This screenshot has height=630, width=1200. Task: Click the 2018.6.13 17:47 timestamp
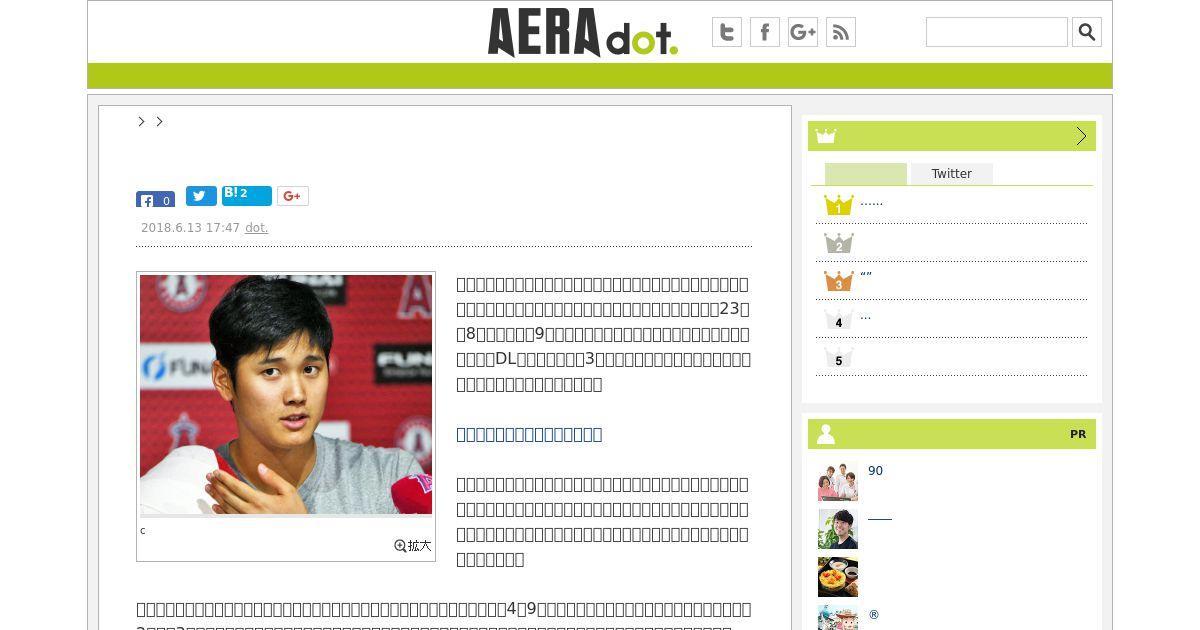[x=190, y=228]
